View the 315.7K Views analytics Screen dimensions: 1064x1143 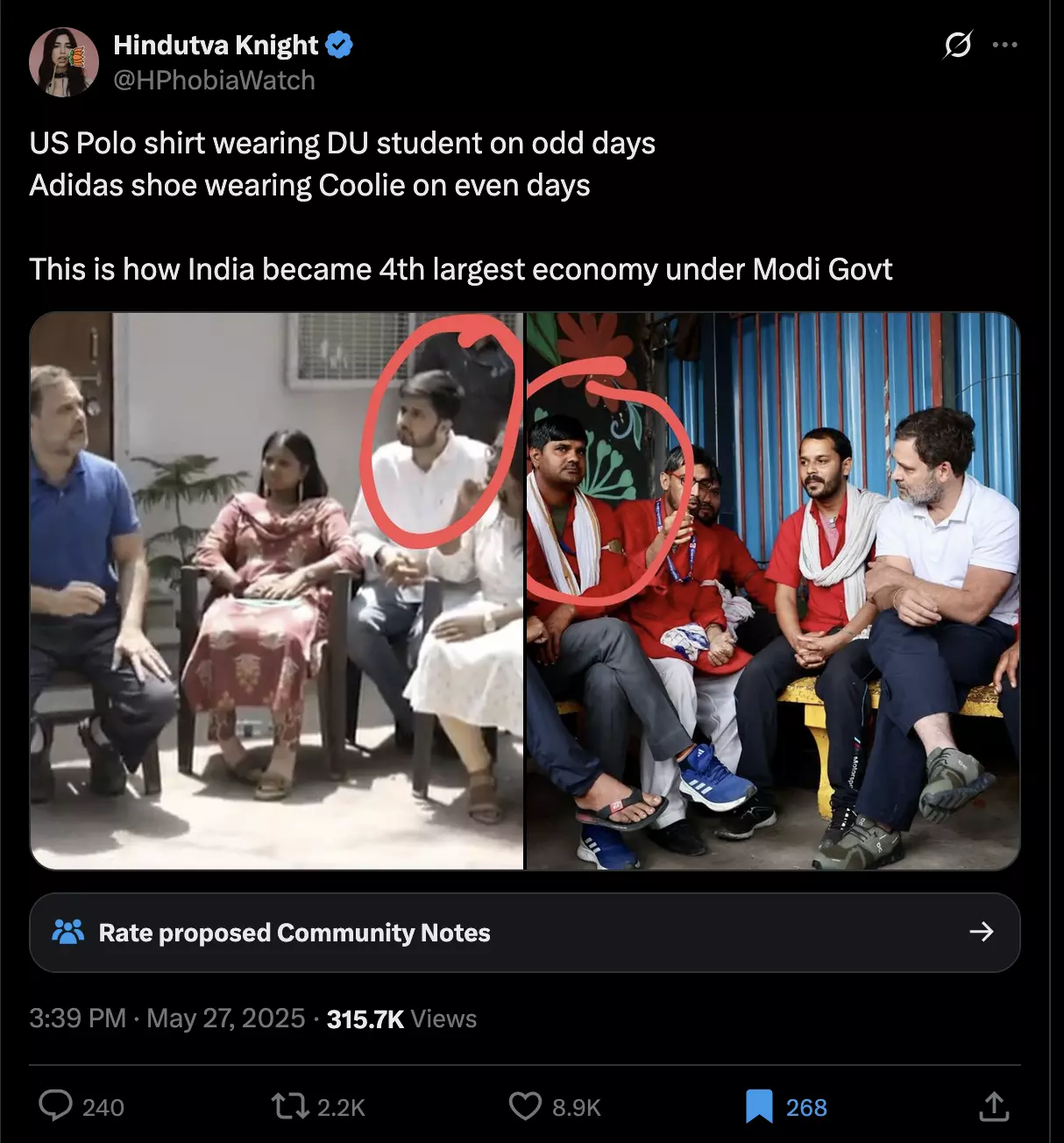[x=401, y=1019]
